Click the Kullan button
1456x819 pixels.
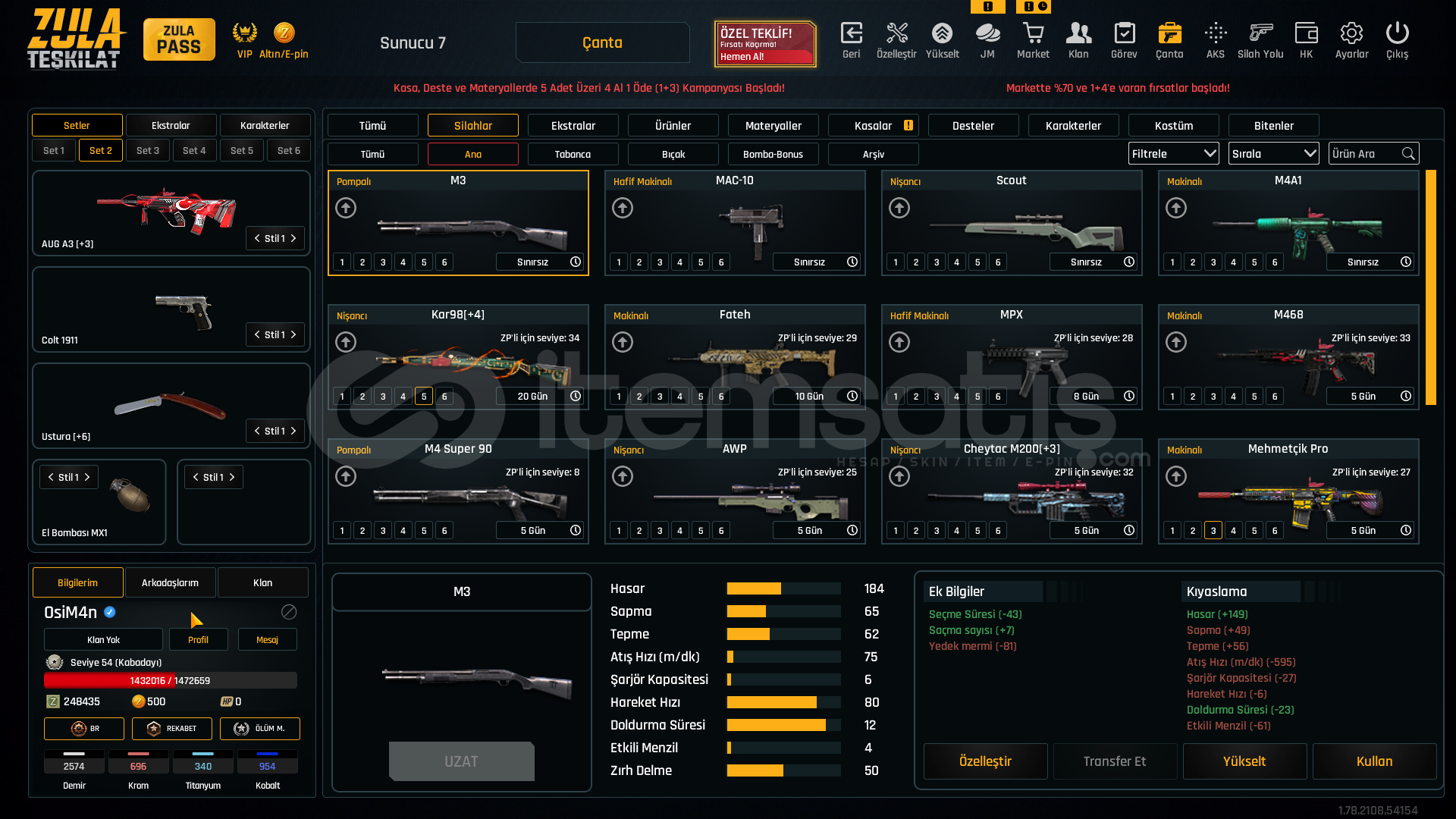tap(1374, 761)
